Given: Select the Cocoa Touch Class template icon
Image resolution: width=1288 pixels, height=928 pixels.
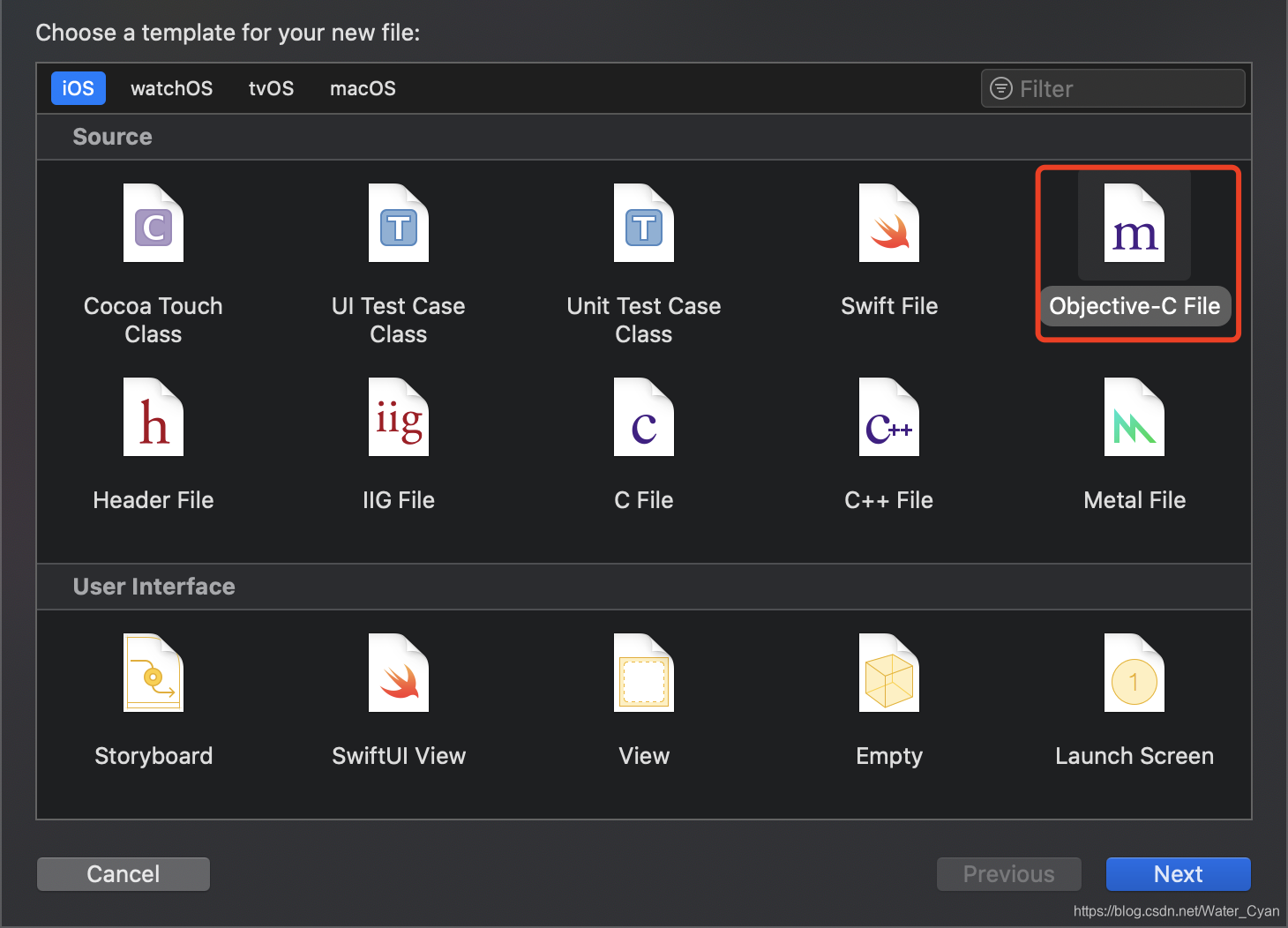Looking at the screenshot, I should (154, 223).
